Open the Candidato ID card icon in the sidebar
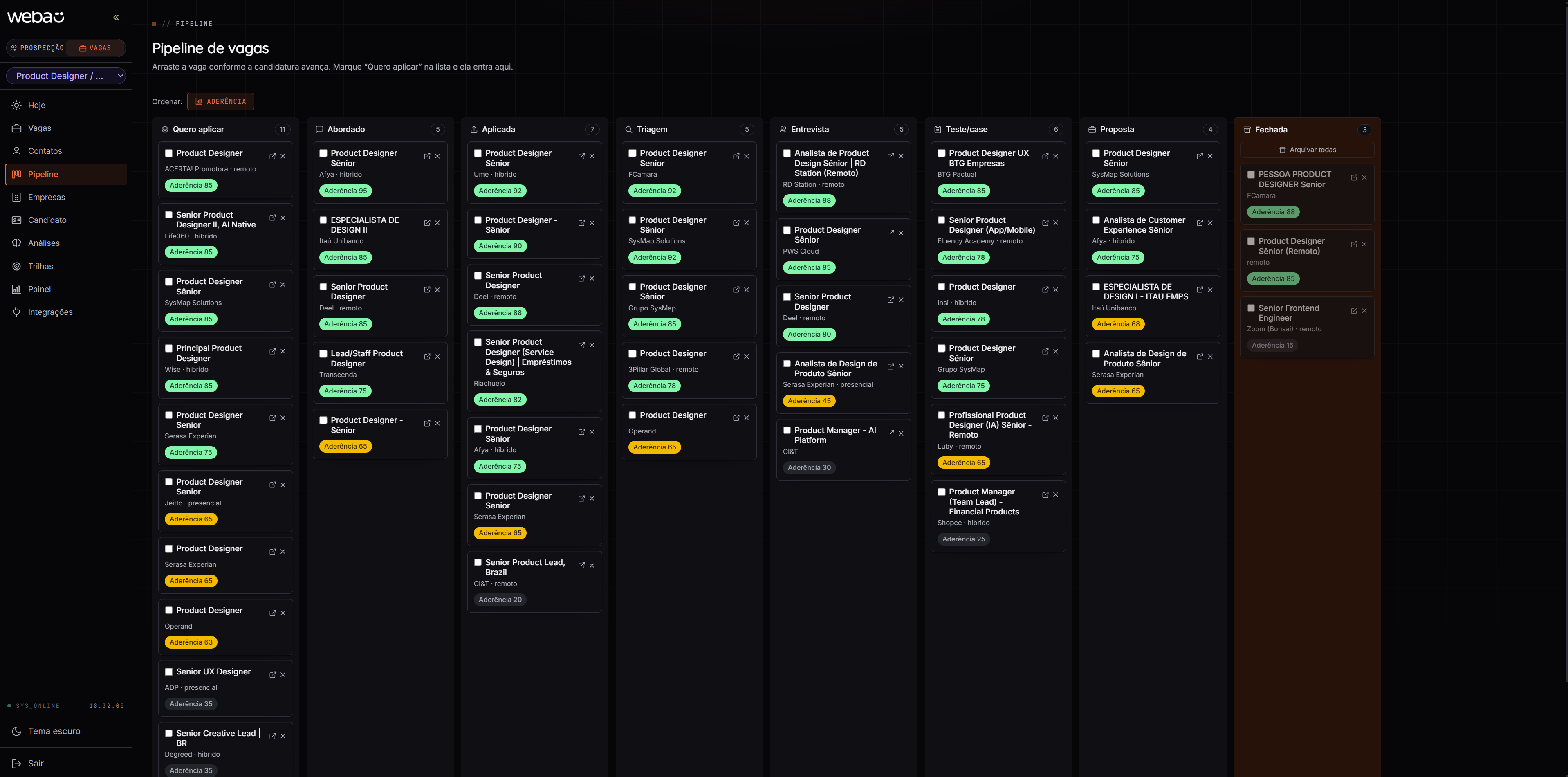 tap(16, 220)
